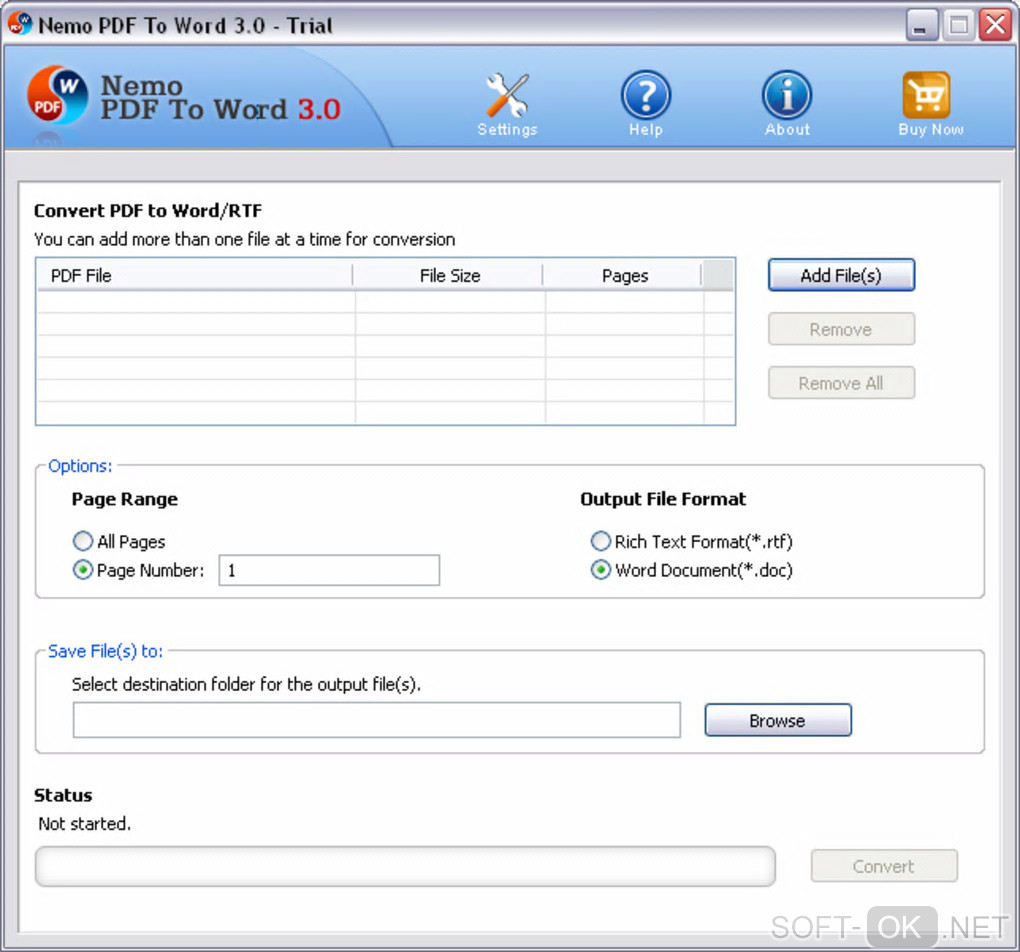Click the Add File(s) button
The width and height of the screenshot is (1020, 952).
[x=841, y=275]
